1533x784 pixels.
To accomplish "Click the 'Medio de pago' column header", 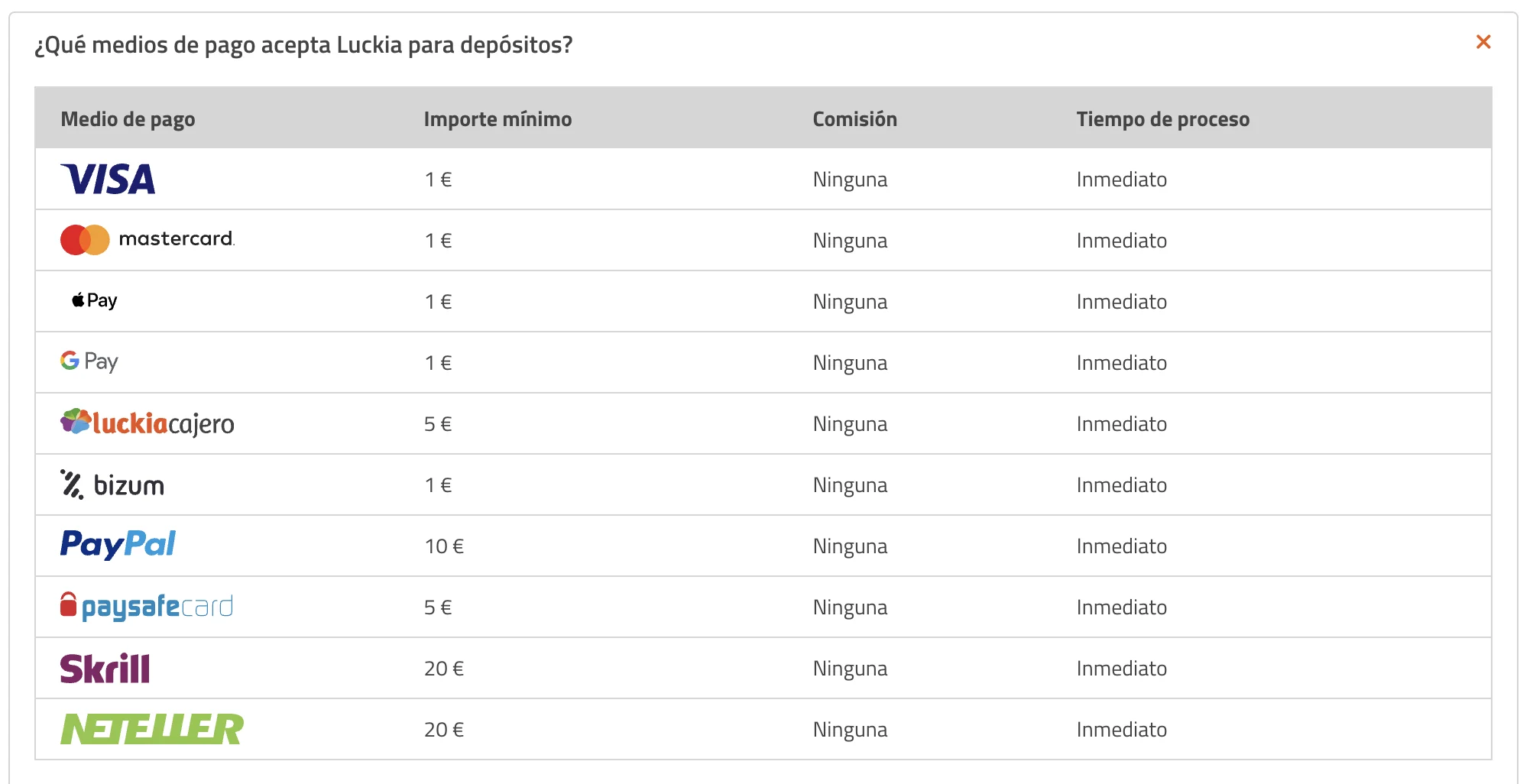I will [x=128, y=119].
